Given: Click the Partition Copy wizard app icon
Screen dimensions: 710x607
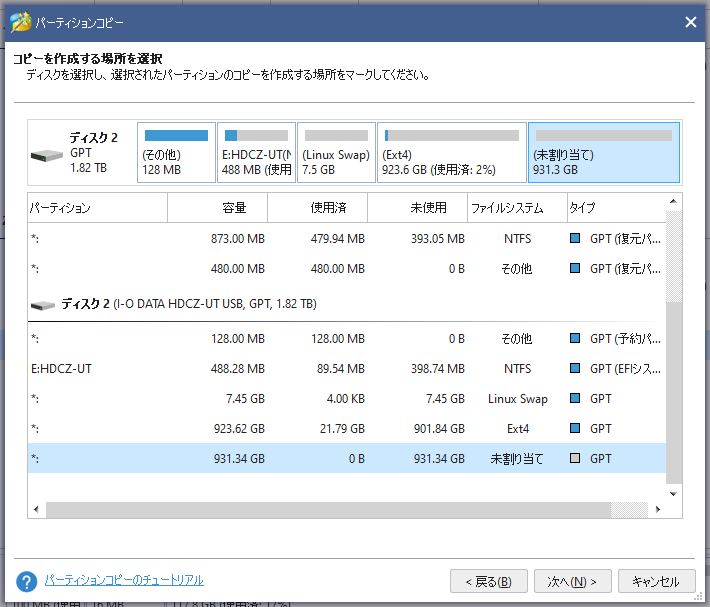Looking at the screenshot, I should [20, 22].
